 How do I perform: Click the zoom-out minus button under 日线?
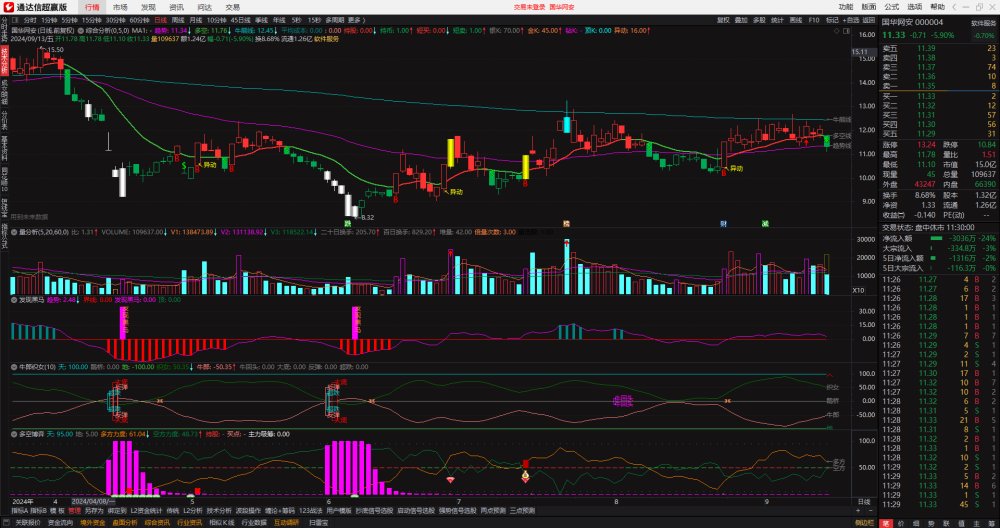pyautogui.click(x=871, y=510)
